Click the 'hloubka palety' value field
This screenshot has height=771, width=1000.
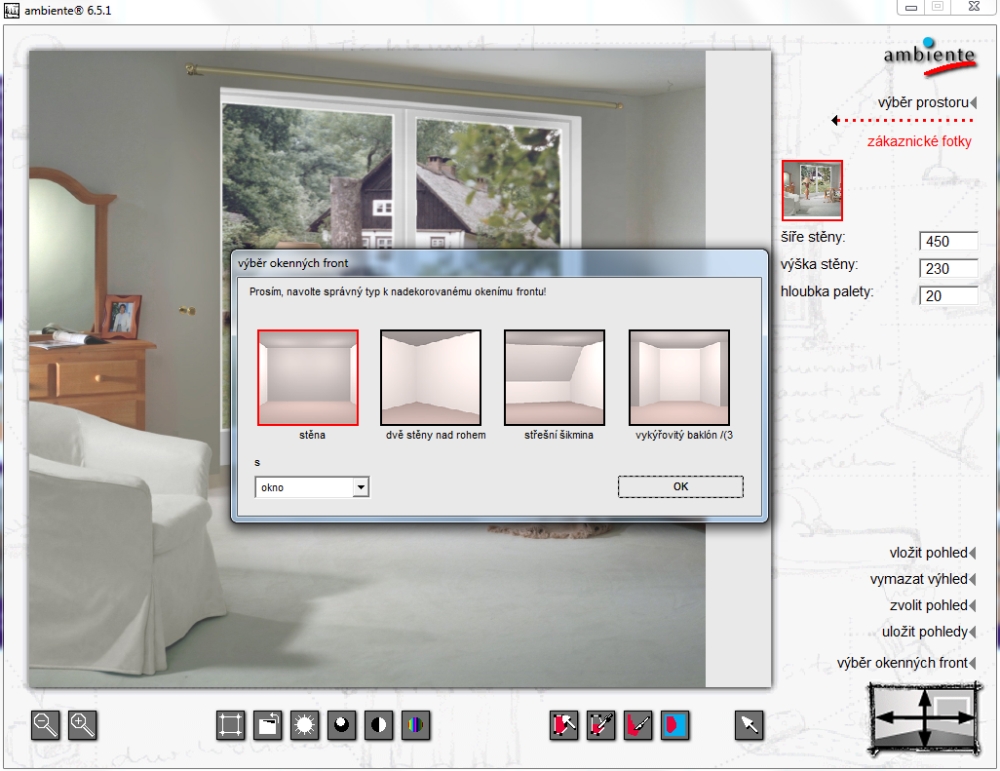948,296
